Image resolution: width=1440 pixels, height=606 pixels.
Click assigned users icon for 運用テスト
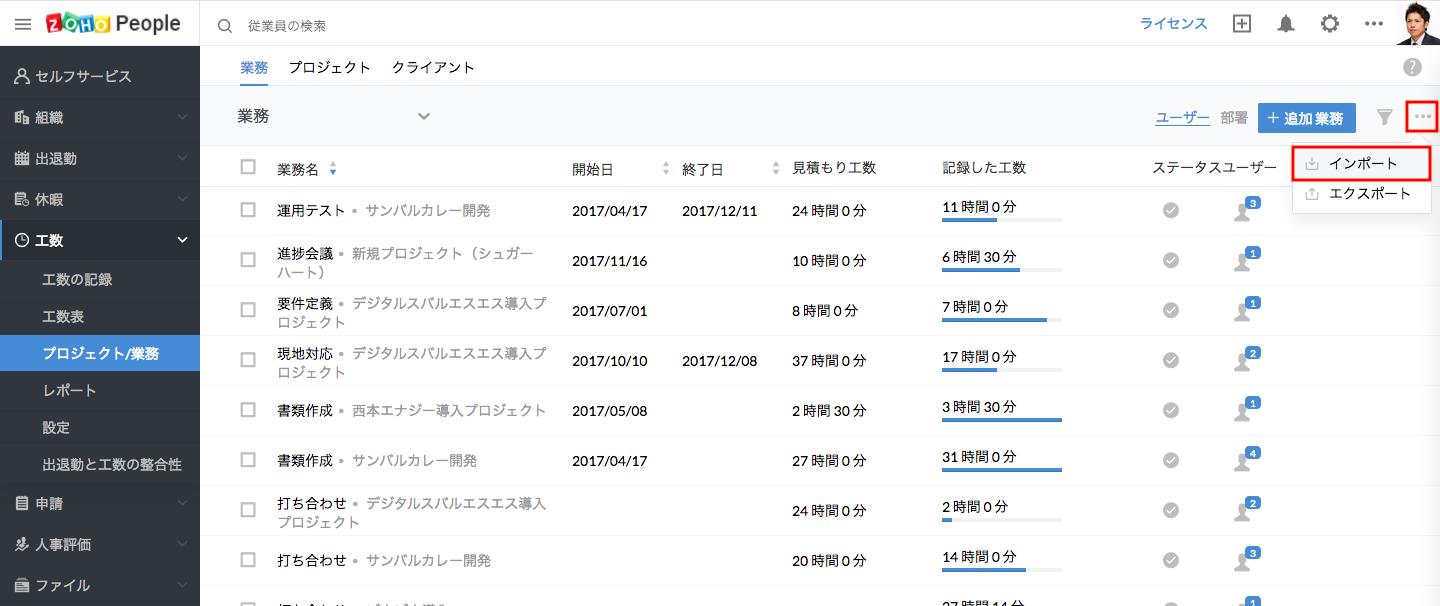1243,211
